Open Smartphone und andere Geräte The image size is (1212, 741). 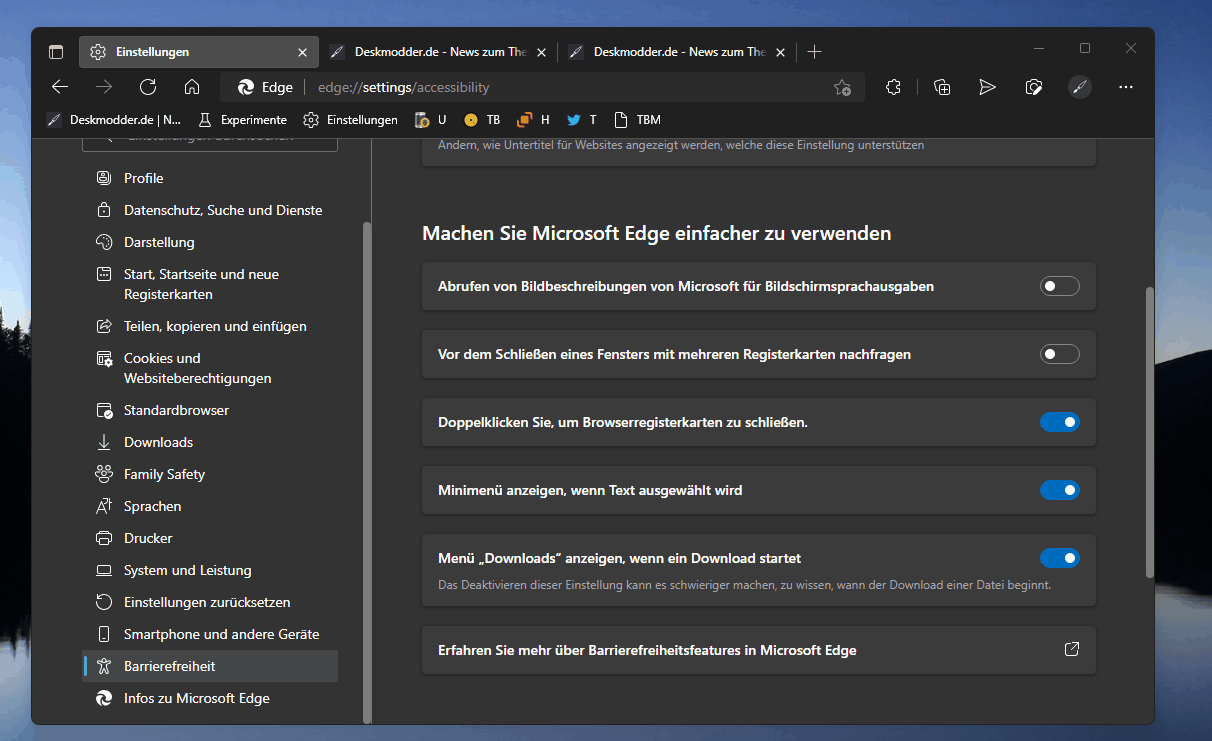(x=210, y=634)
